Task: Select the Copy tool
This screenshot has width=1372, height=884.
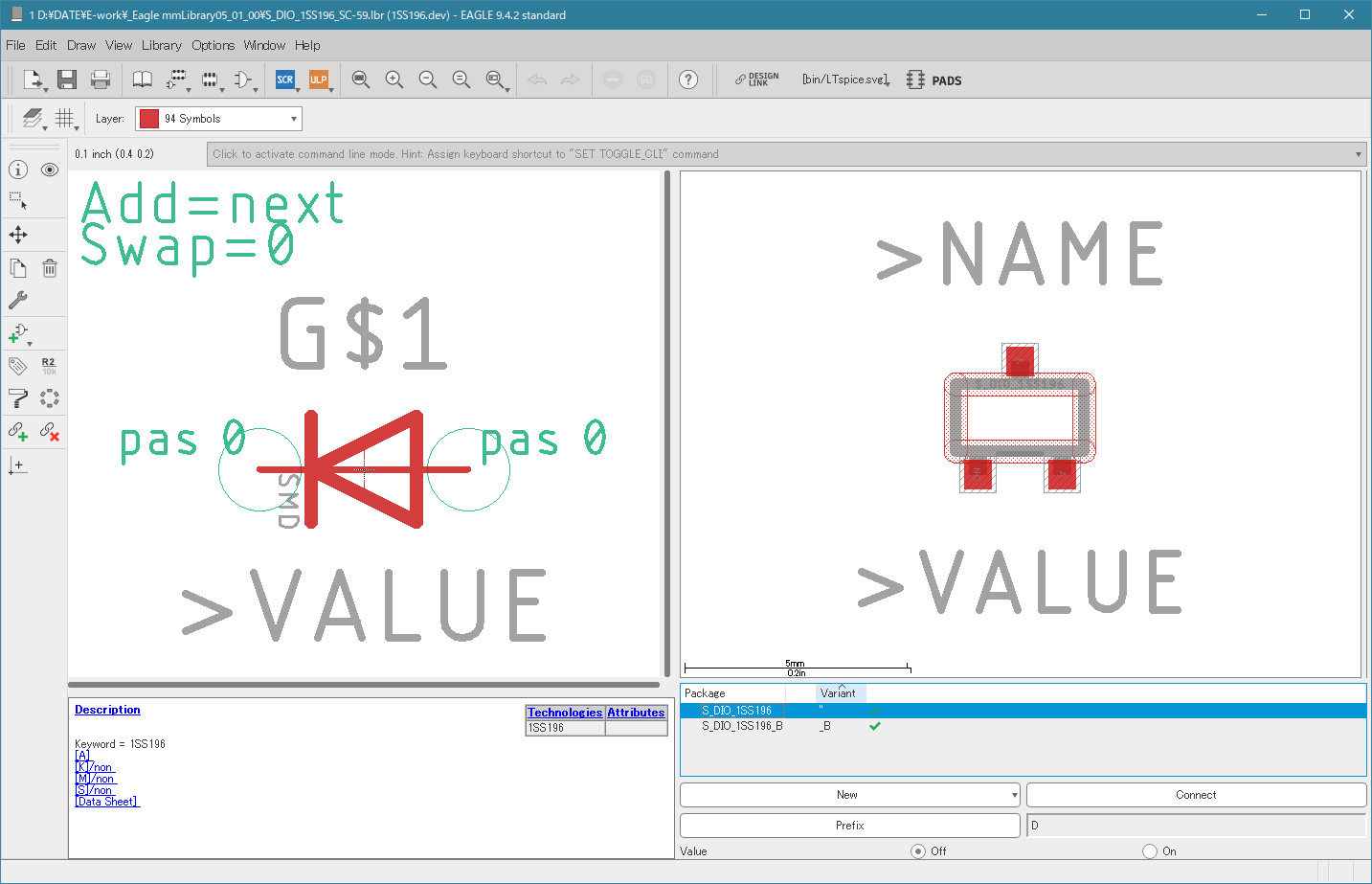Action: point(18,268)
